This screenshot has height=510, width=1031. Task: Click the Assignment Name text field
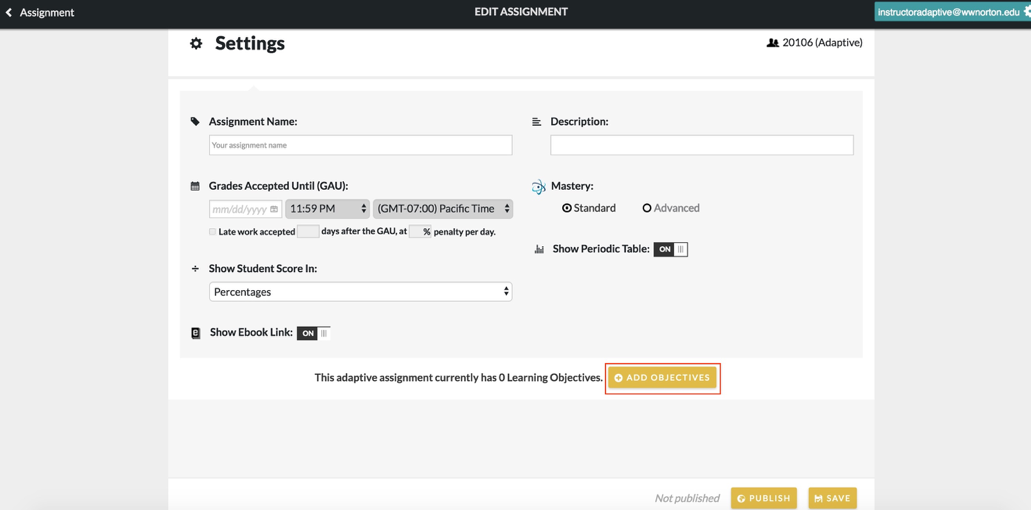tap(360, 145)
